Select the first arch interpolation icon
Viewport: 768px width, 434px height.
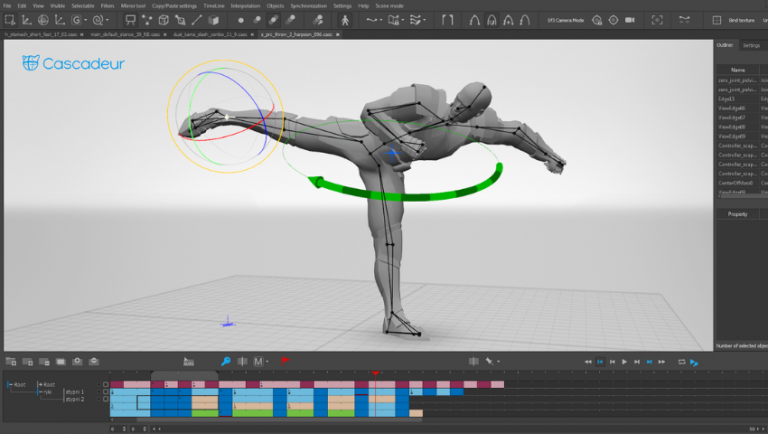(474, 20)
